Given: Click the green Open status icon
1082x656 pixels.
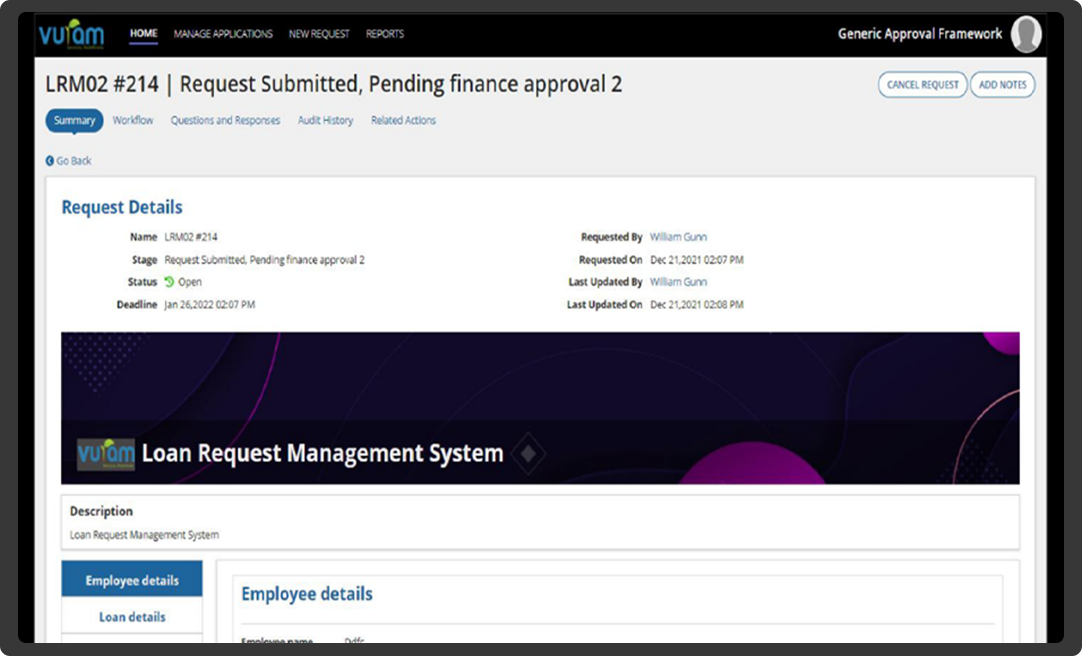Looking at the screenshot, I should 169,282.
